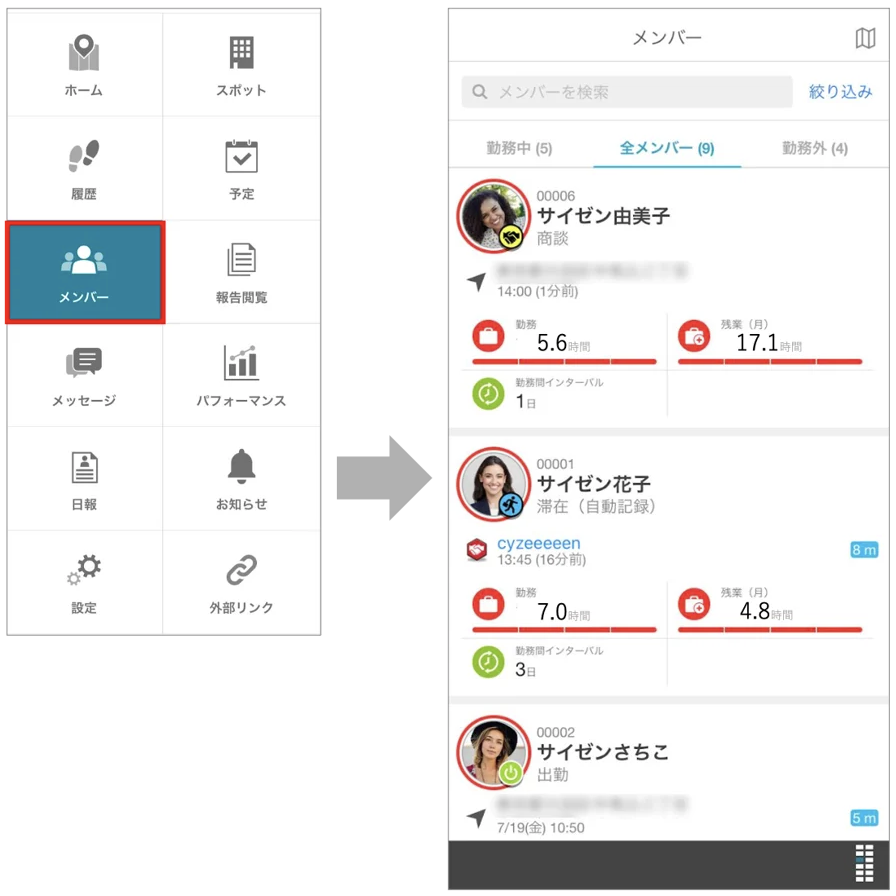This screenshot has height=896, width=896.
Task: Switch to 勤務外 (4) tab
Action: tap(815, 149)
